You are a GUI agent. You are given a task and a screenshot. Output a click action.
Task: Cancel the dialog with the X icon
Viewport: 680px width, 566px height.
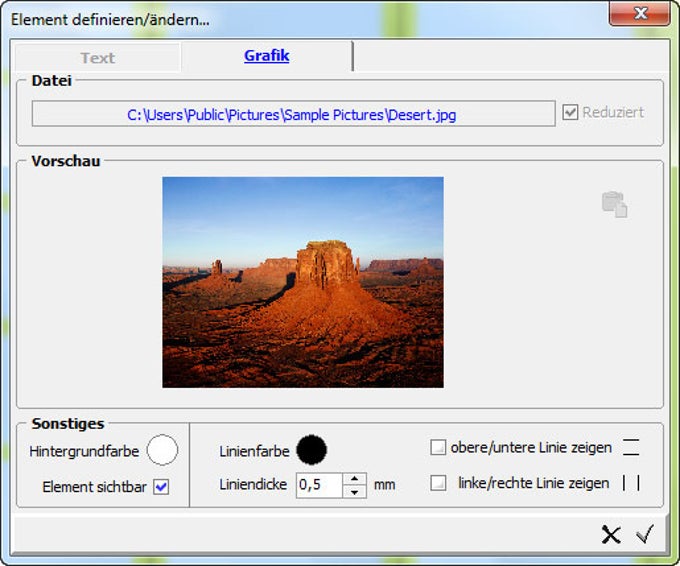point(611,534)
